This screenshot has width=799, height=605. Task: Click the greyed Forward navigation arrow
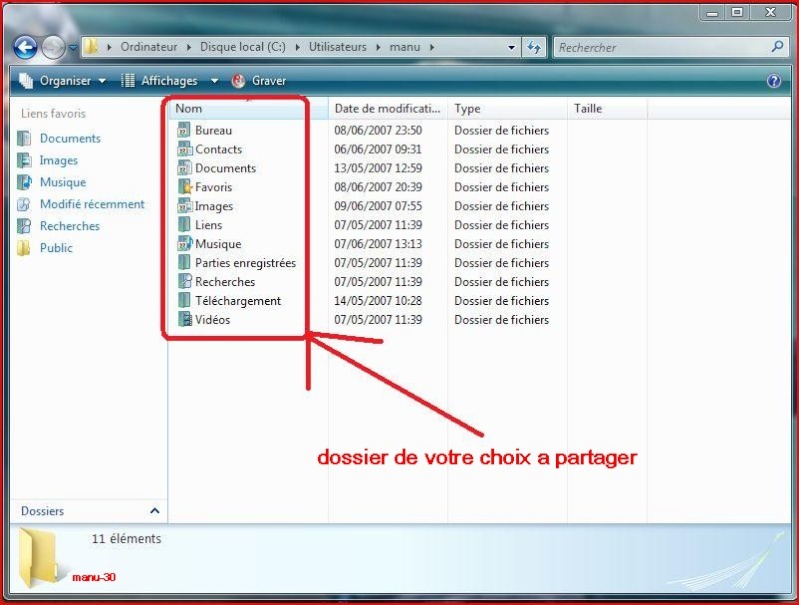point(53,48)
